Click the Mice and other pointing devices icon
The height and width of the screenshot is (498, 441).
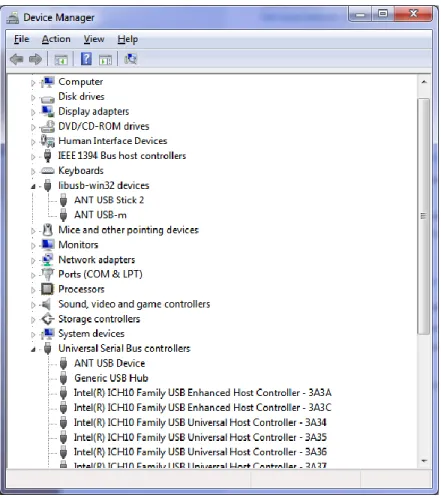click(x=48, y=230)
